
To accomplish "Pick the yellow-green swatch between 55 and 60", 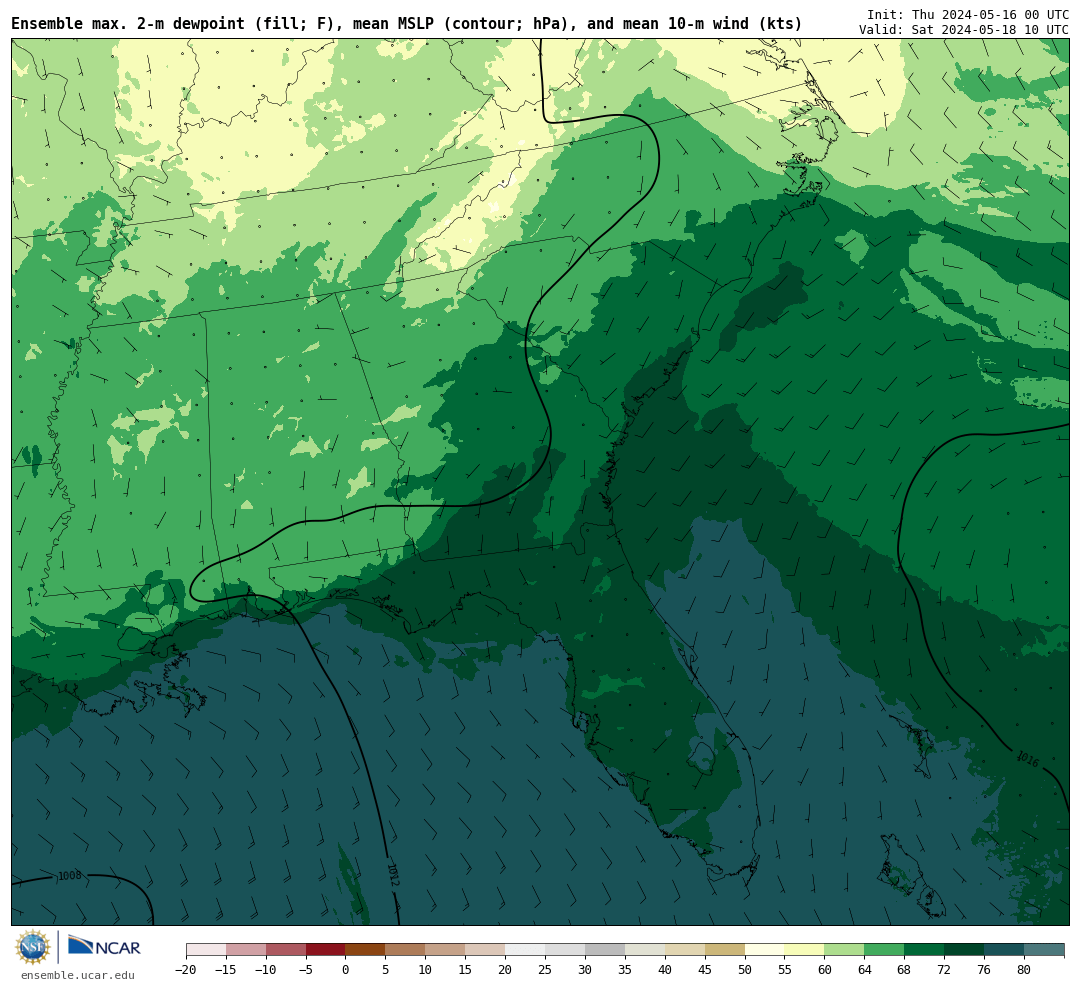I will pyautogui.click(x=805, y=950).
